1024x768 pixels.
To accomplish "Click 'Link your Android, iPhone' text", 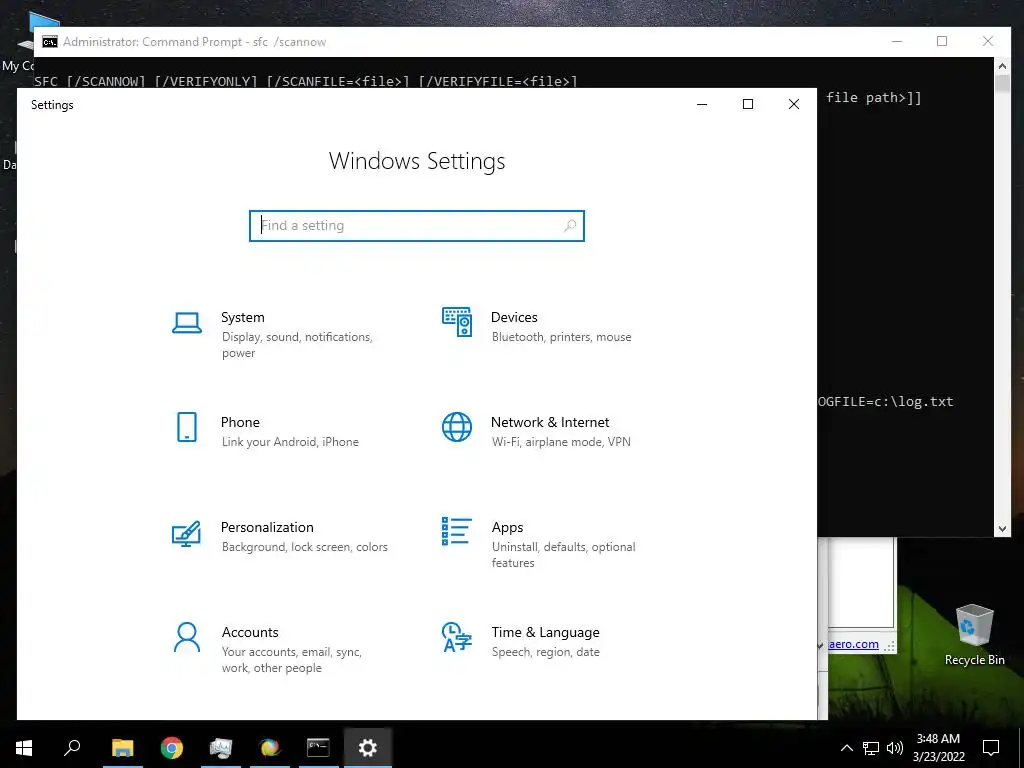I will (290, 442).
